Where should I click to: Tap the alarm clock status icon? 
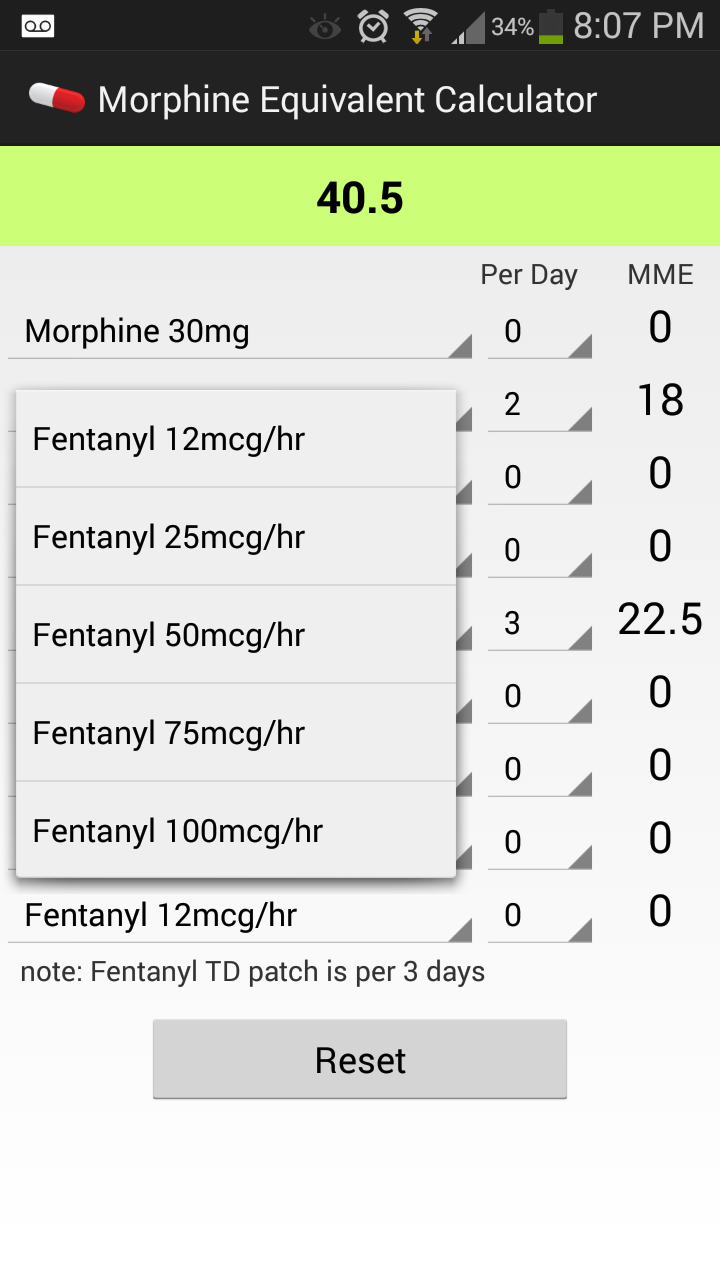coord(374,26)
